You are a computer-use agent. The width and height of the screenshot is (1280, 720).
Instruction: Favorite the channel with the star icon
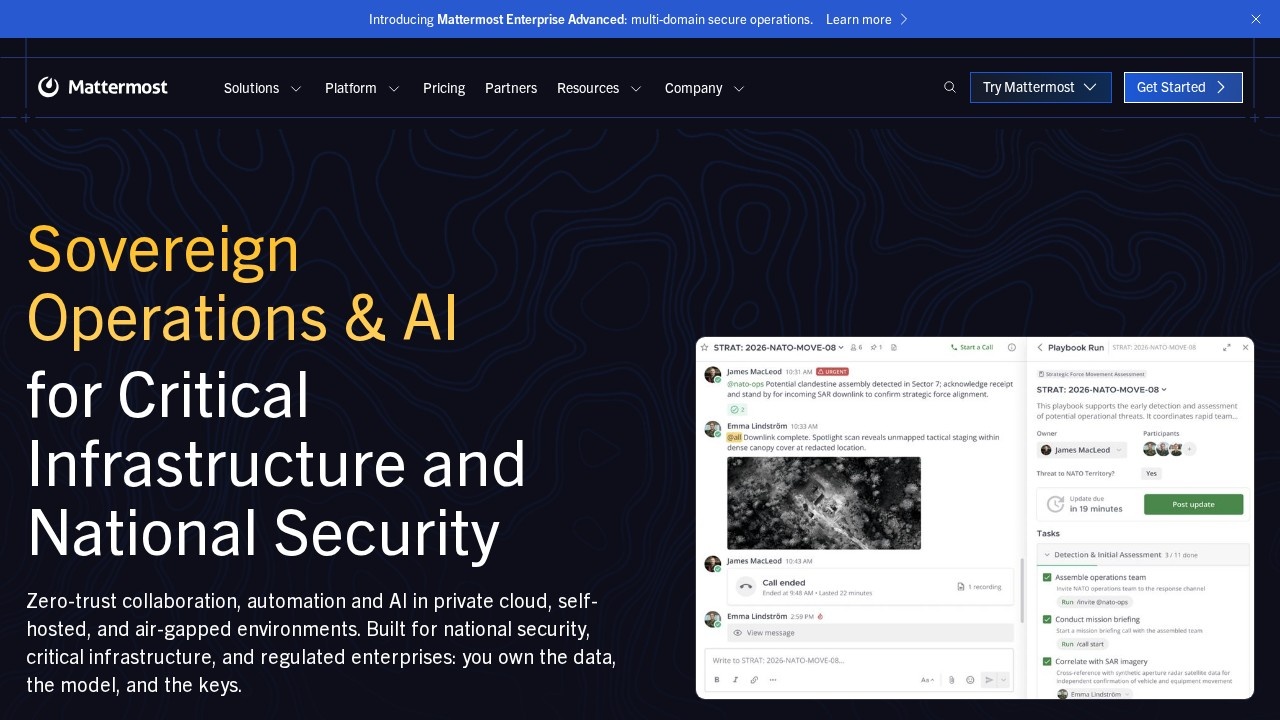point(705,347)
